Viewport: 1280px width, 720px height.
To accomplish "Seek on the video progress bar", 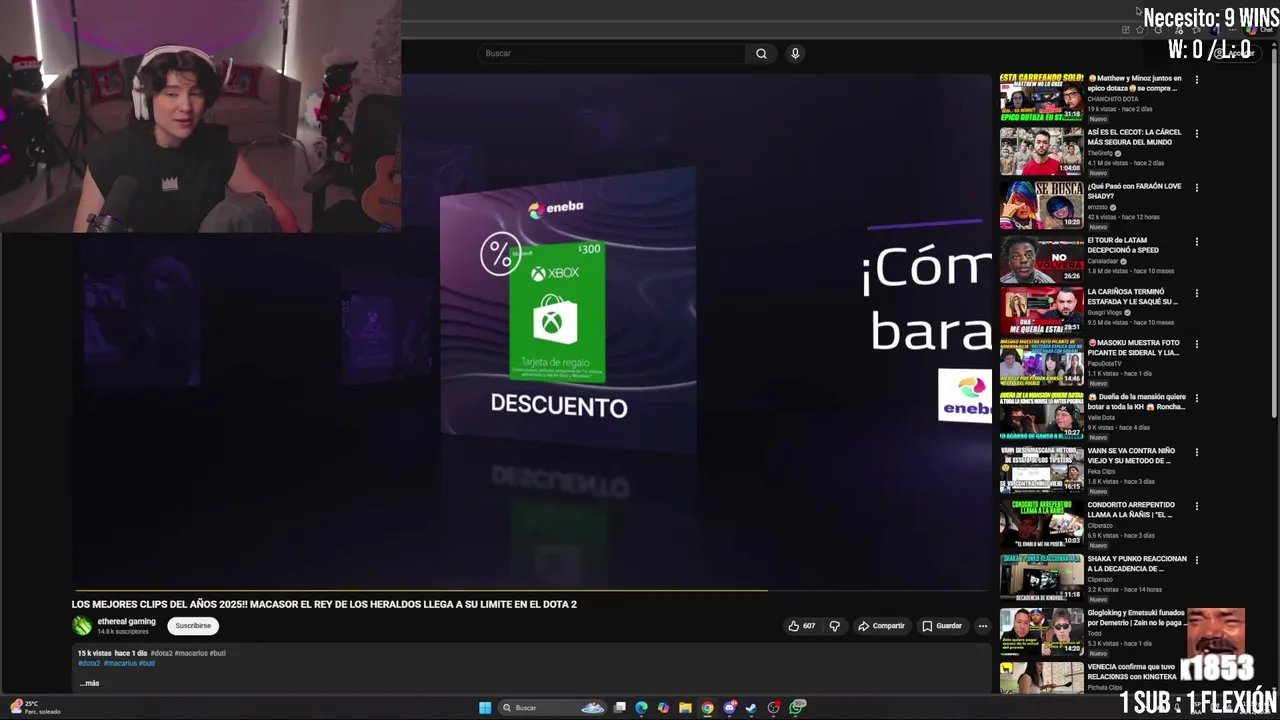I will (530, 590).
